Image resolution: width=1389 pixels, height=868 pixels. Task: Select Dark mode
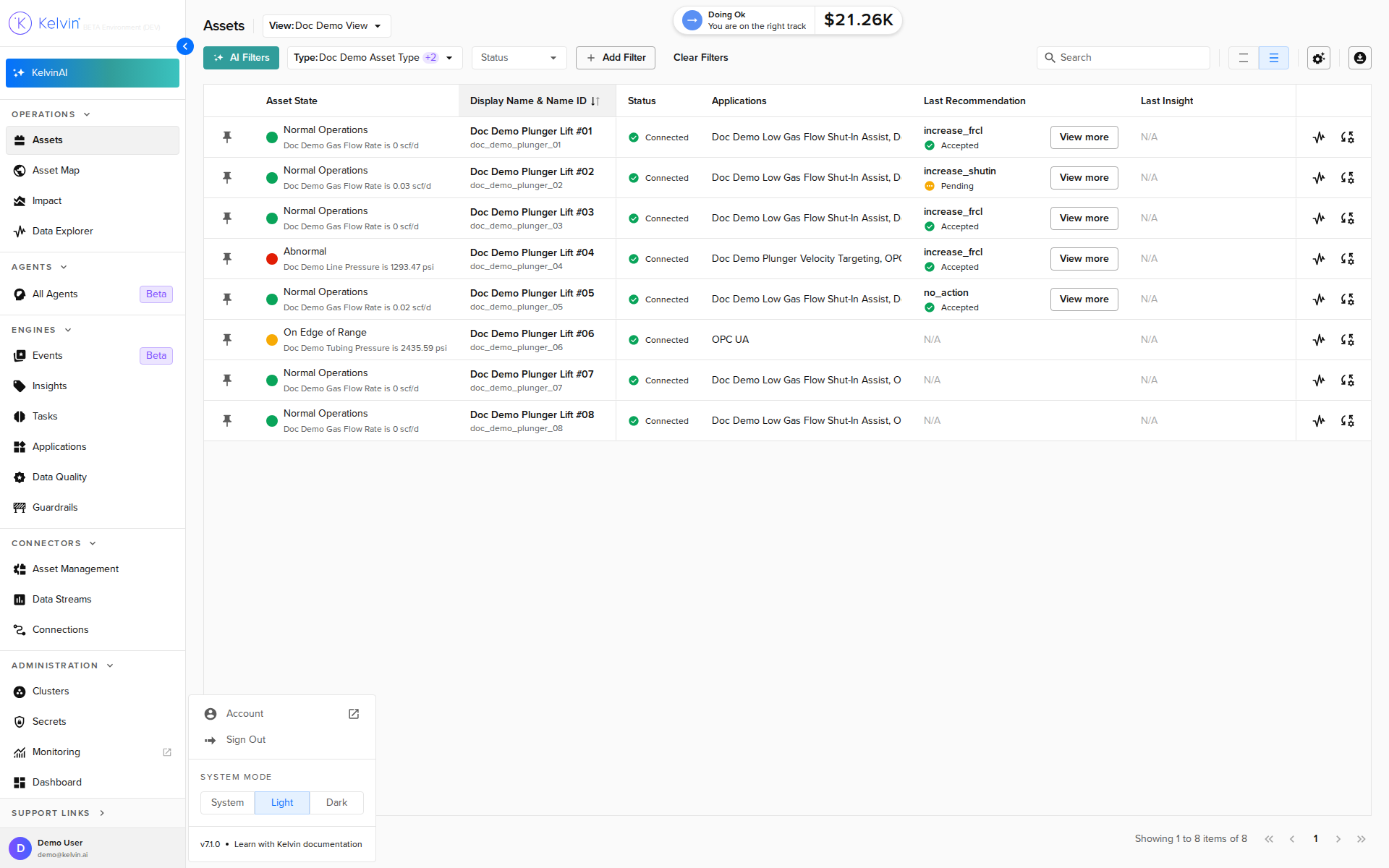(x=336, y=803)
